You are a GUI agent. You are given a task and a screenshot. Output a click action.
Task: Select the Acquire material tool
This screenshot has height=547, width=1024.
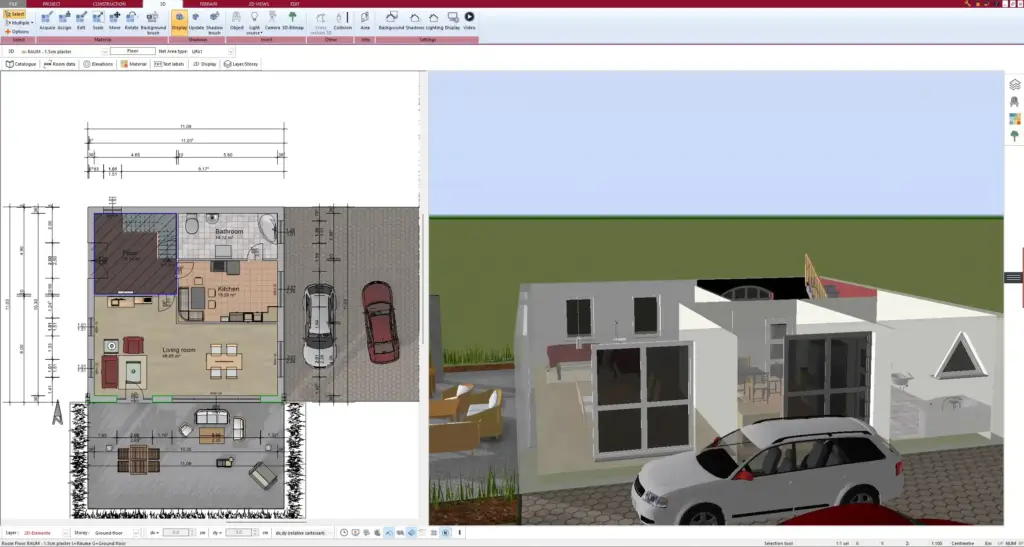(x=47, y=20)
